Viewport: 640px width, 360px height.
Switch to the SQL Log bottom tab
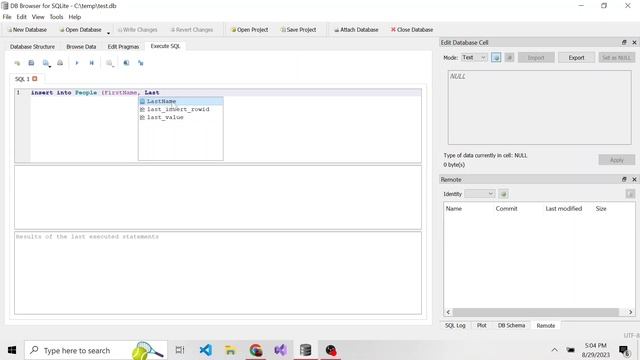pyautogui.click(x=455, y=325)
